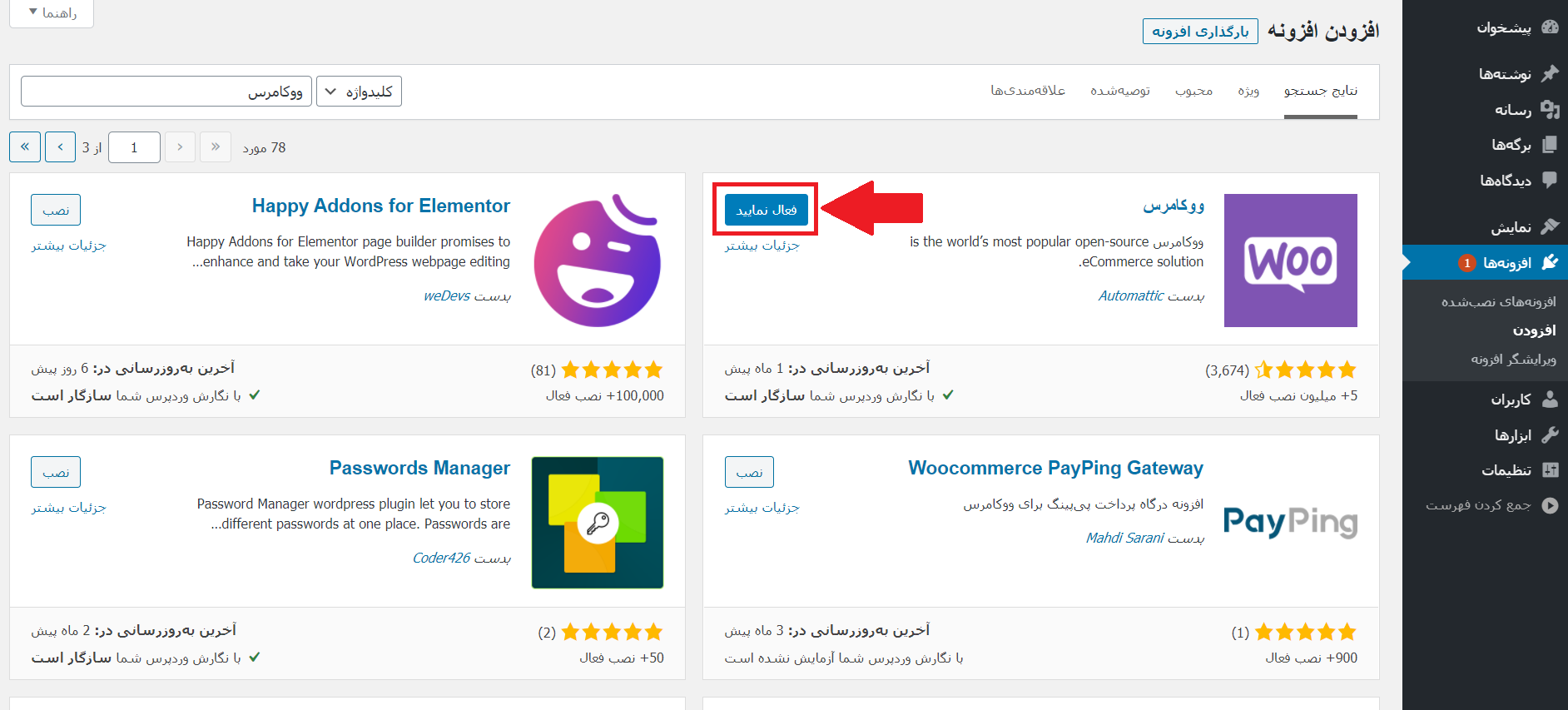Open جزئیات بیشتر for Passwords Manager
The width and height of the screenshot is (1568, 710).
click(69, 507)
